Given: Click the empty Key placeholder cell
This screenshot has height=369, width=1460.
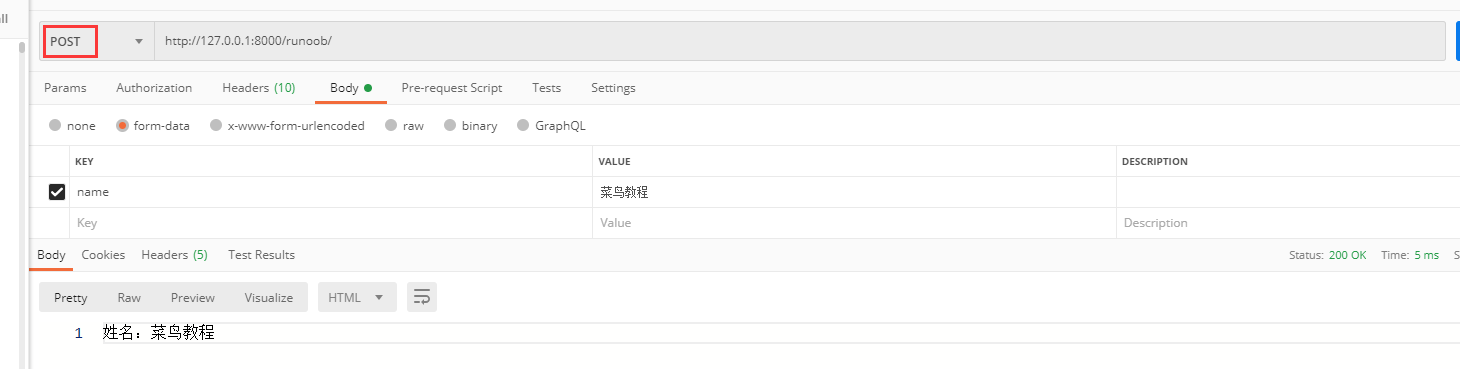Looking at the screenshot, I should [x=331, y=223].
